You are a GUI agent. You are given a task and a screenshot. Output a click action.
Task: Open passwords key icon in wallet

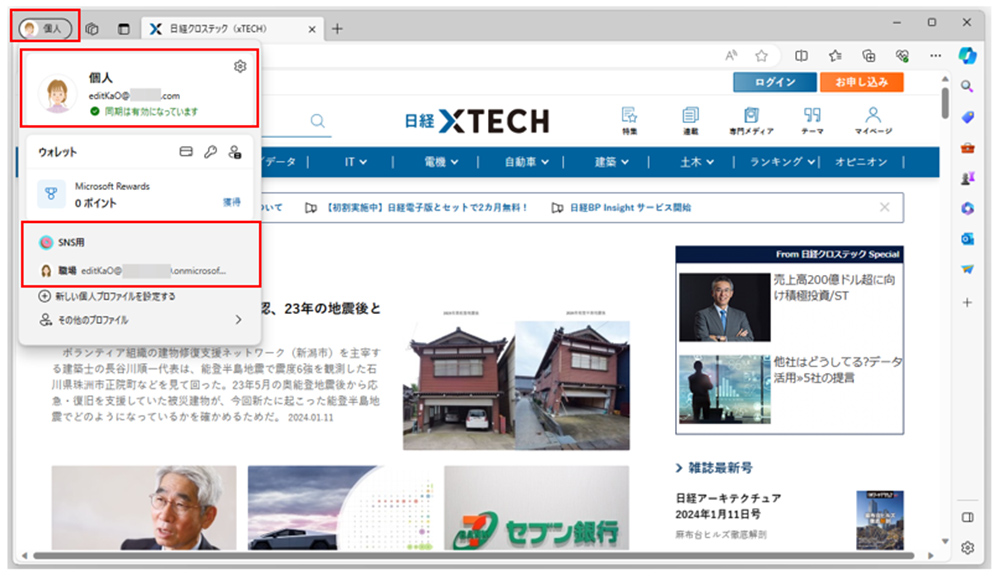coord(209,152)
